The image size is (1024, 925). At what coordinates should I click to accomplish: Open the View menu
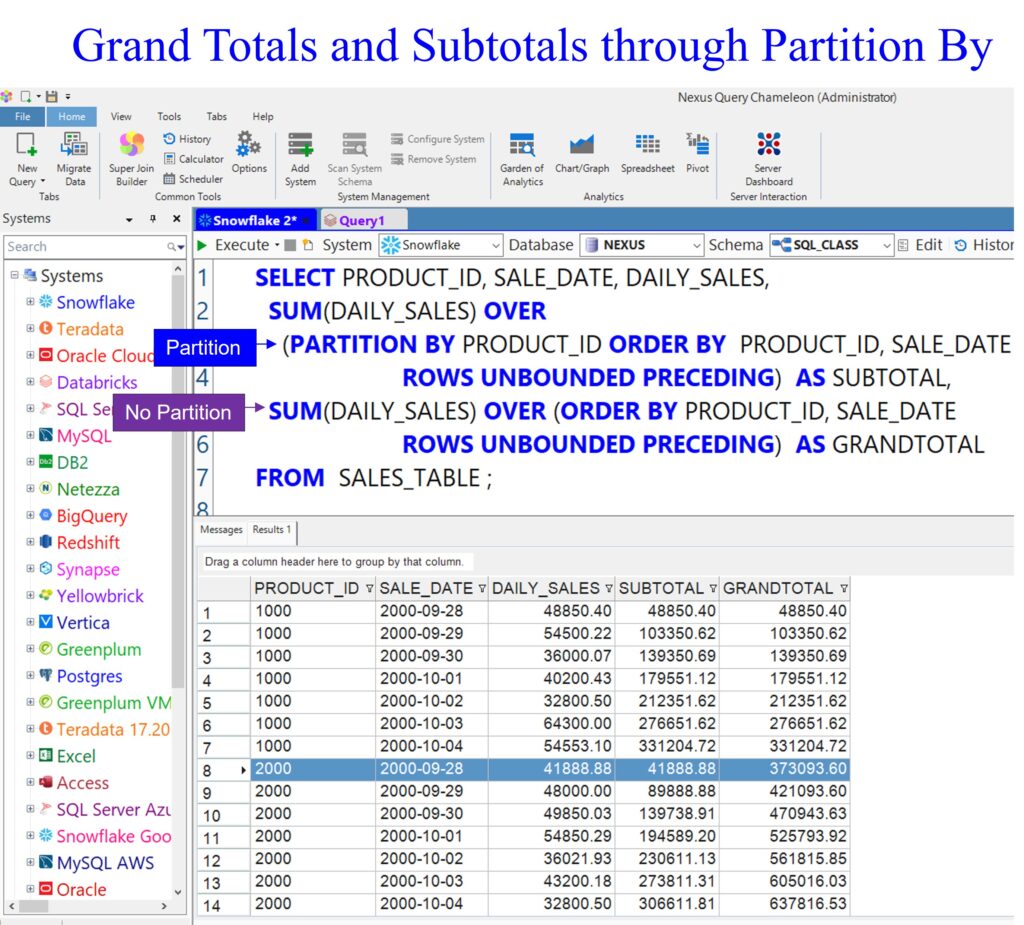click(x=121, y=117)
